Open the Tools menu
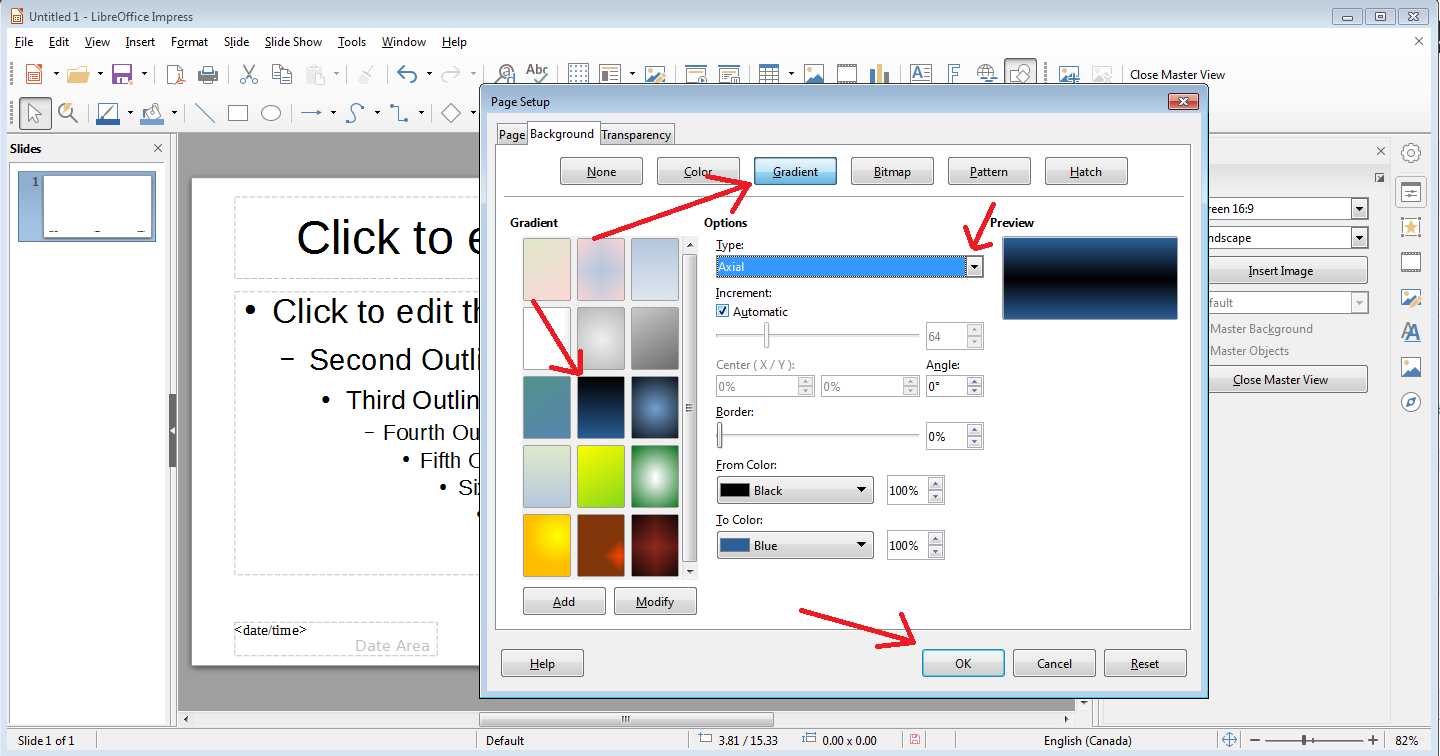Viewport: 1440px width, 756px height. click(352, 42)
